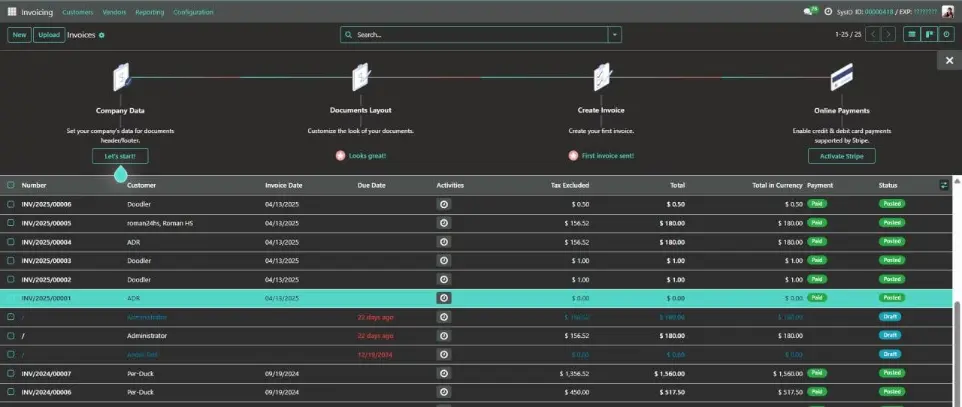Open optional columns selector in table header
The width and height of the screenshot is (962, 407).
(944, 185)
